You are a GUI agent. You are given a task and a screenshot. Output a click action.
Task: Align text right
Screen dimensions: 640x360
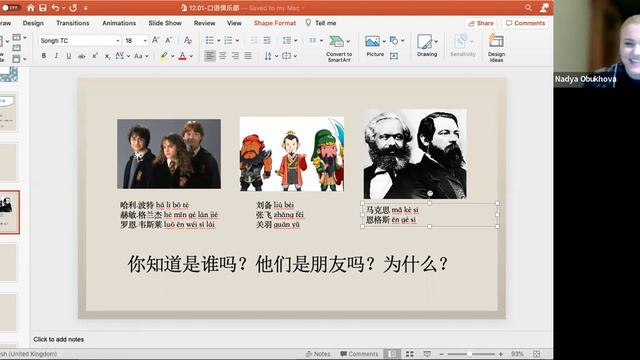click(x=236, y=56)
